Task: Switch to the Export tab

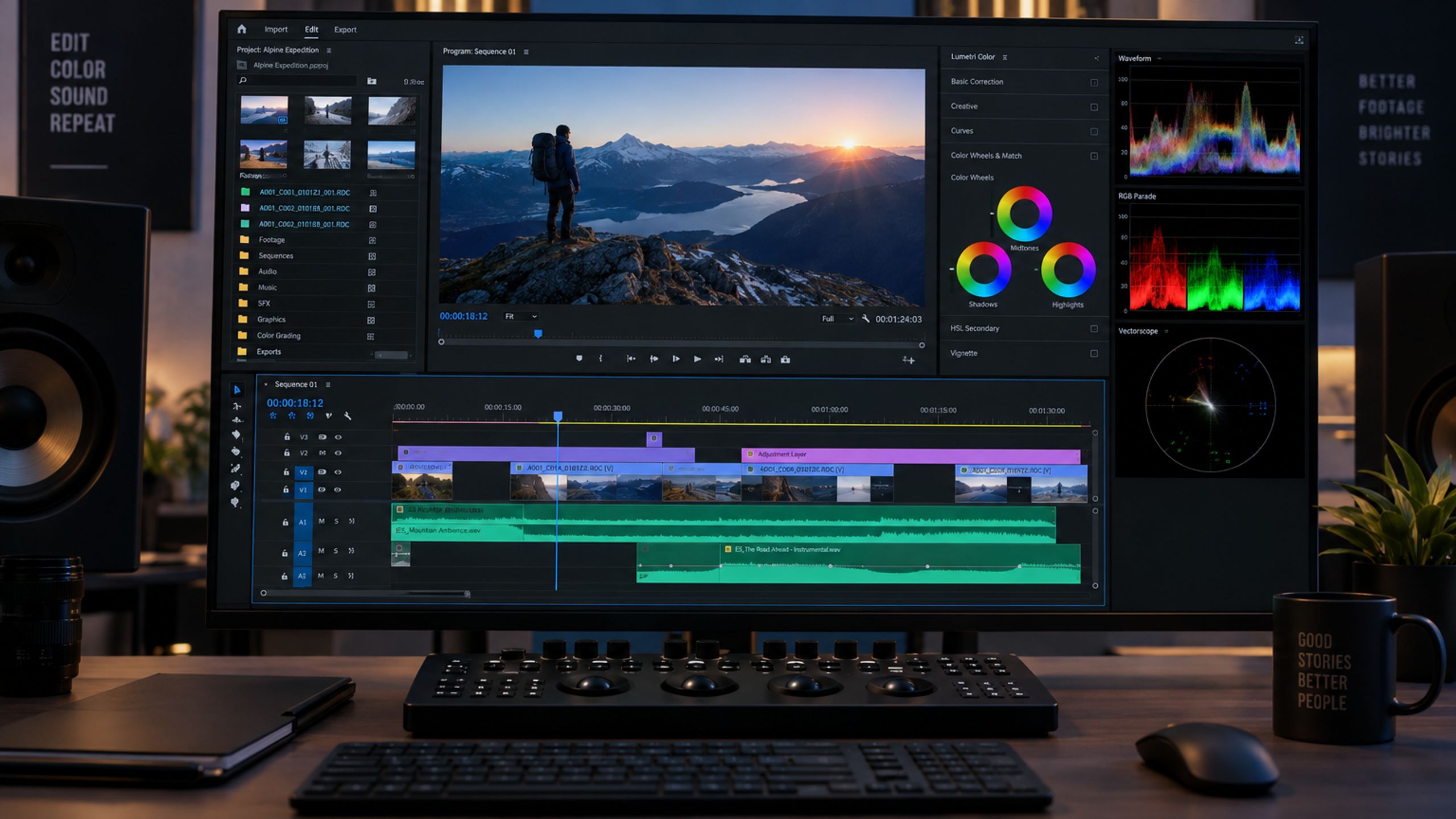Action: (x=345, y=30)
